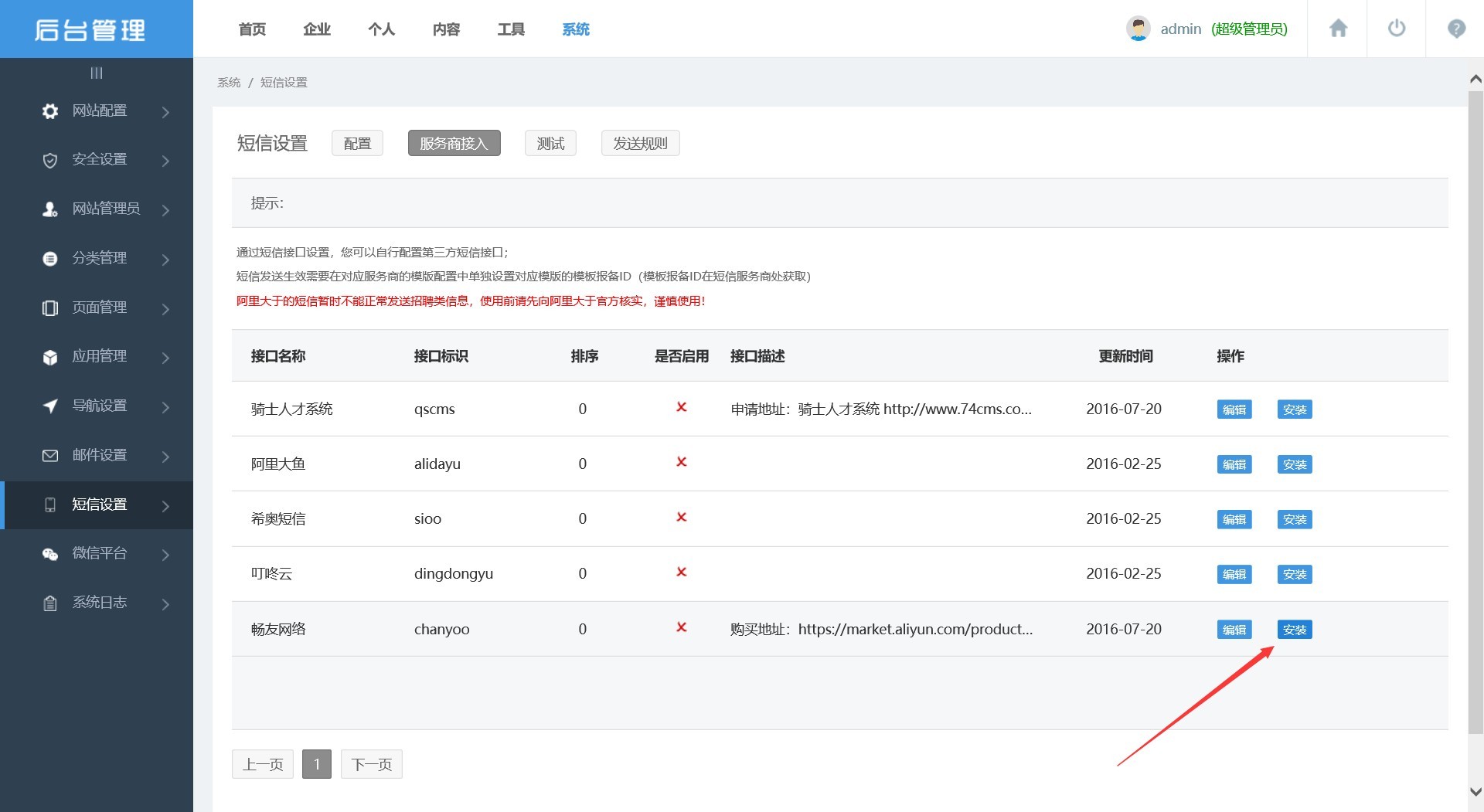The height and width of the screenshot is (812, 1484).
Task: Click the pages icon for 页面管理
Action: [x=50, y=308]
